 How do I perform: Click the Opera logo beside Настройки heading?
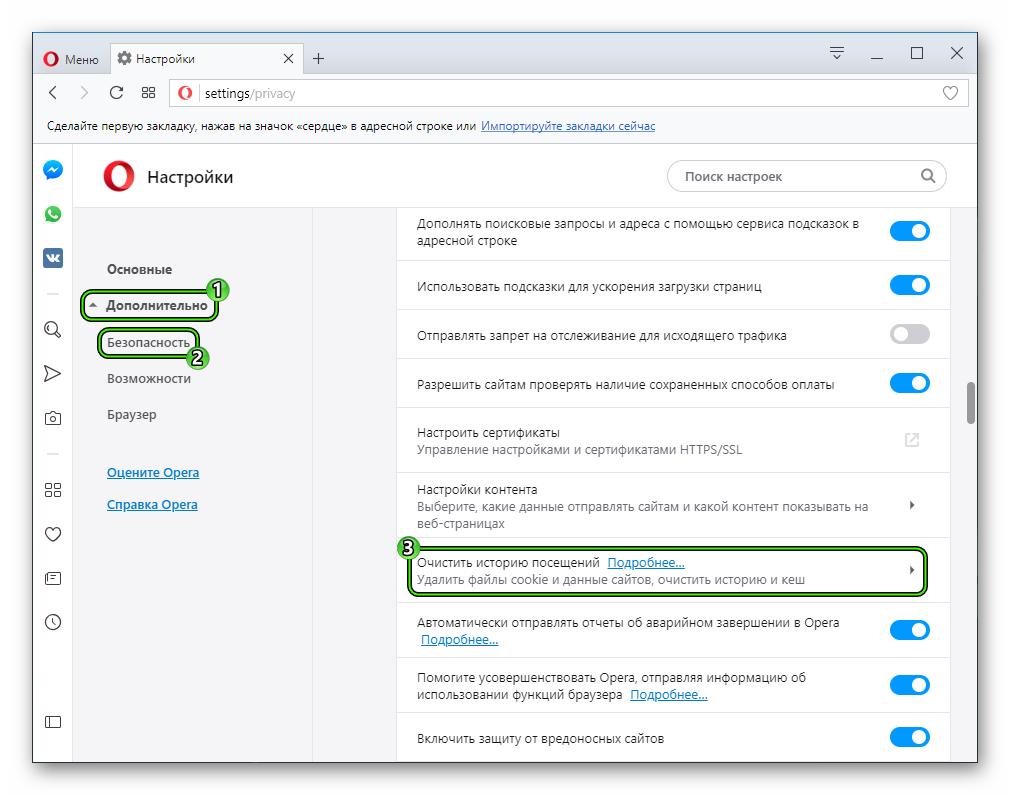[119, 177]
